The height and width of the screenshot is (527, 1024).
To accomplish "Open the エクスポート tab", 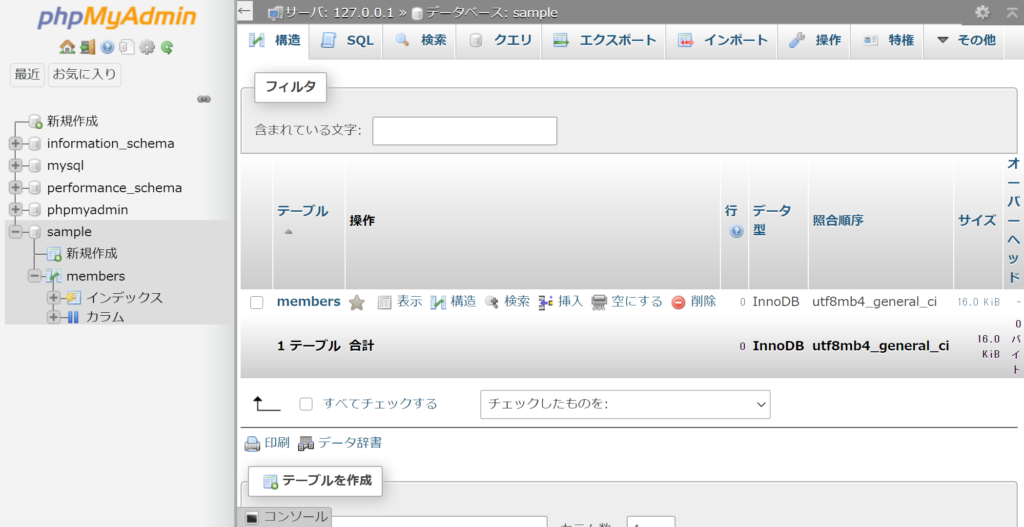I will tap(605, 41).
